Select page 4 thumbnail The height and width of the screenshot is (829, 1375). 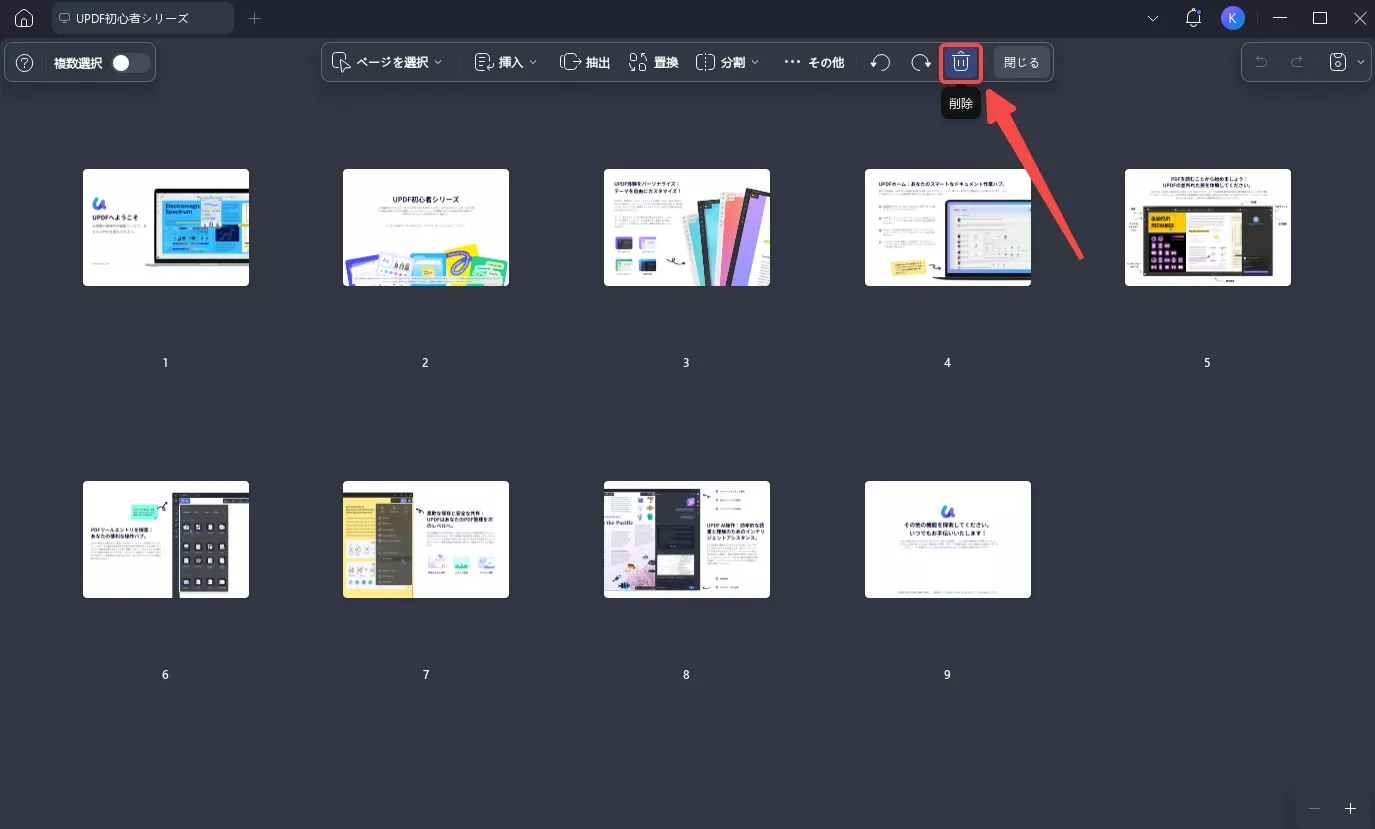point(948,227)
